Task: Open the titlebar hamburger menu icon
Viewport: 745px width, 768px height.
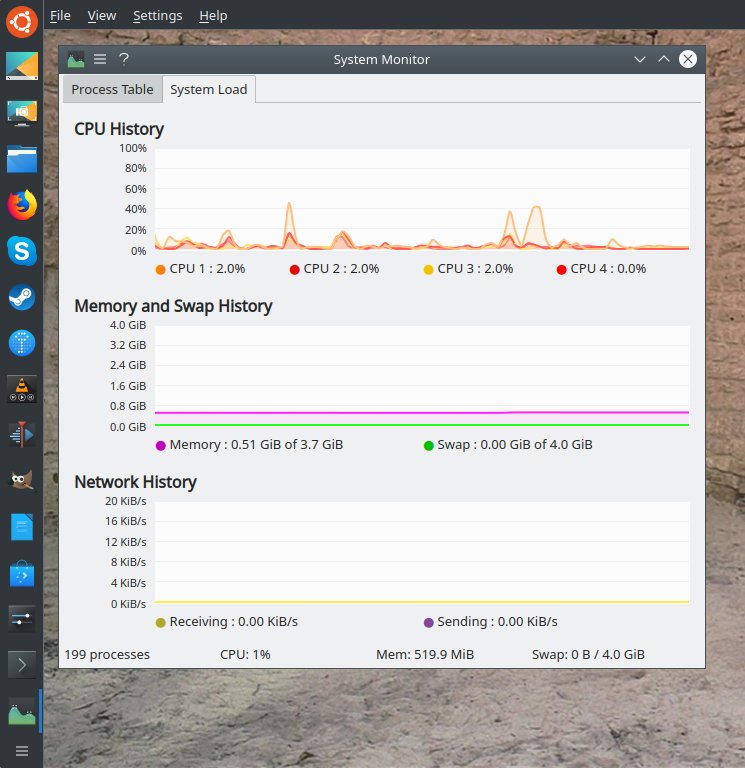Action: (100, 59)
